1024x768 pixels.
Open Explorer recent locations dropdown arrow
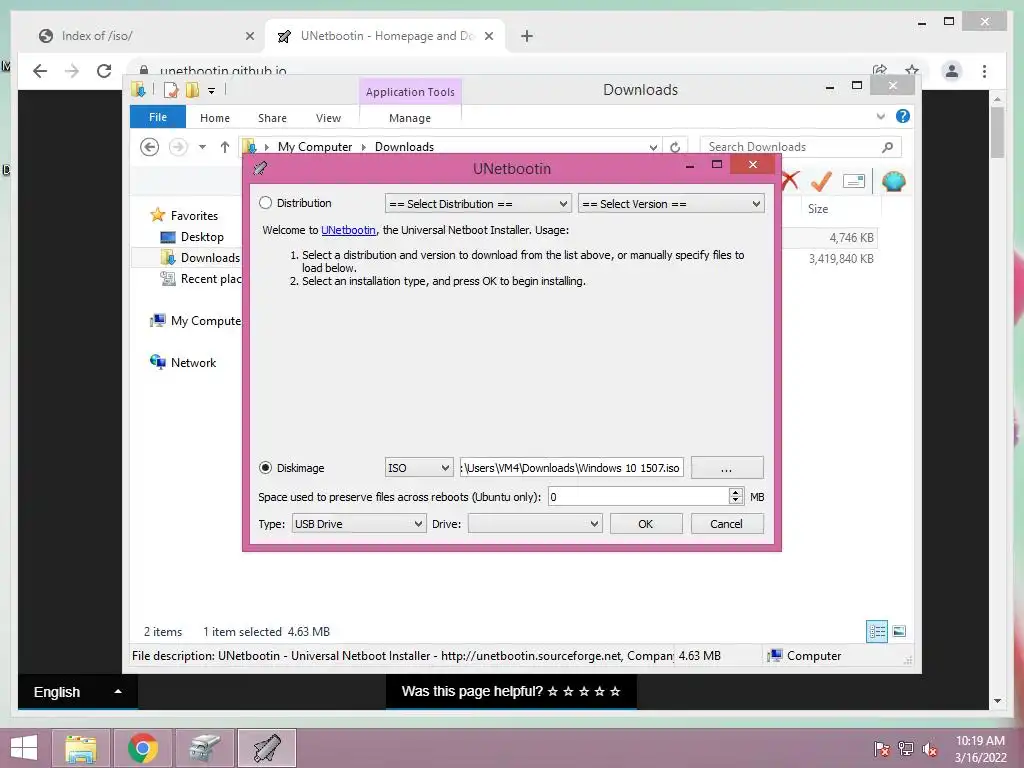click(202, 147)
